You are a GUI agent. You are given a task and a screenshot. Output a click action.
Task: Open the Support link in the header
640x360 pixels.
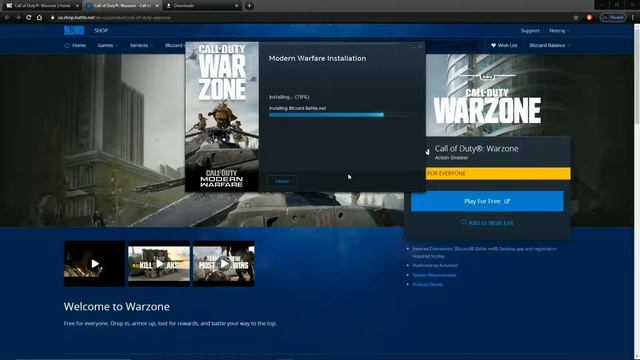[x=530, y=31]
